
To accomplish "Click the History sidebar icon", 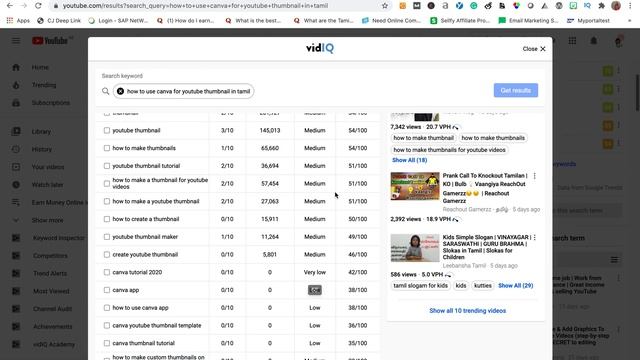I will (x=16, y=149).
